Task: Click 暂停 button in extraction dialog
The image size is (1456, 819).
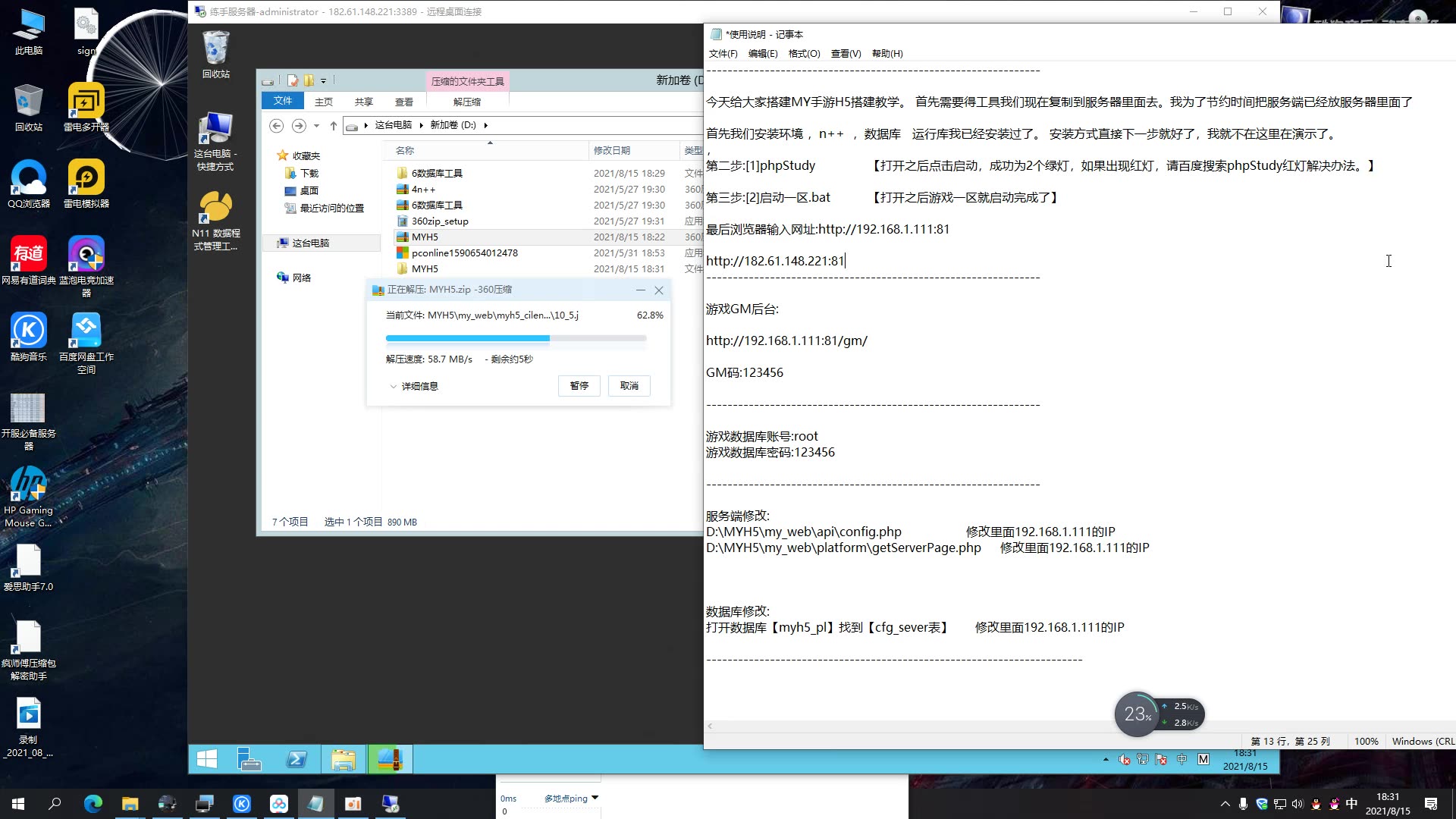Action: (x=578, y=386)
